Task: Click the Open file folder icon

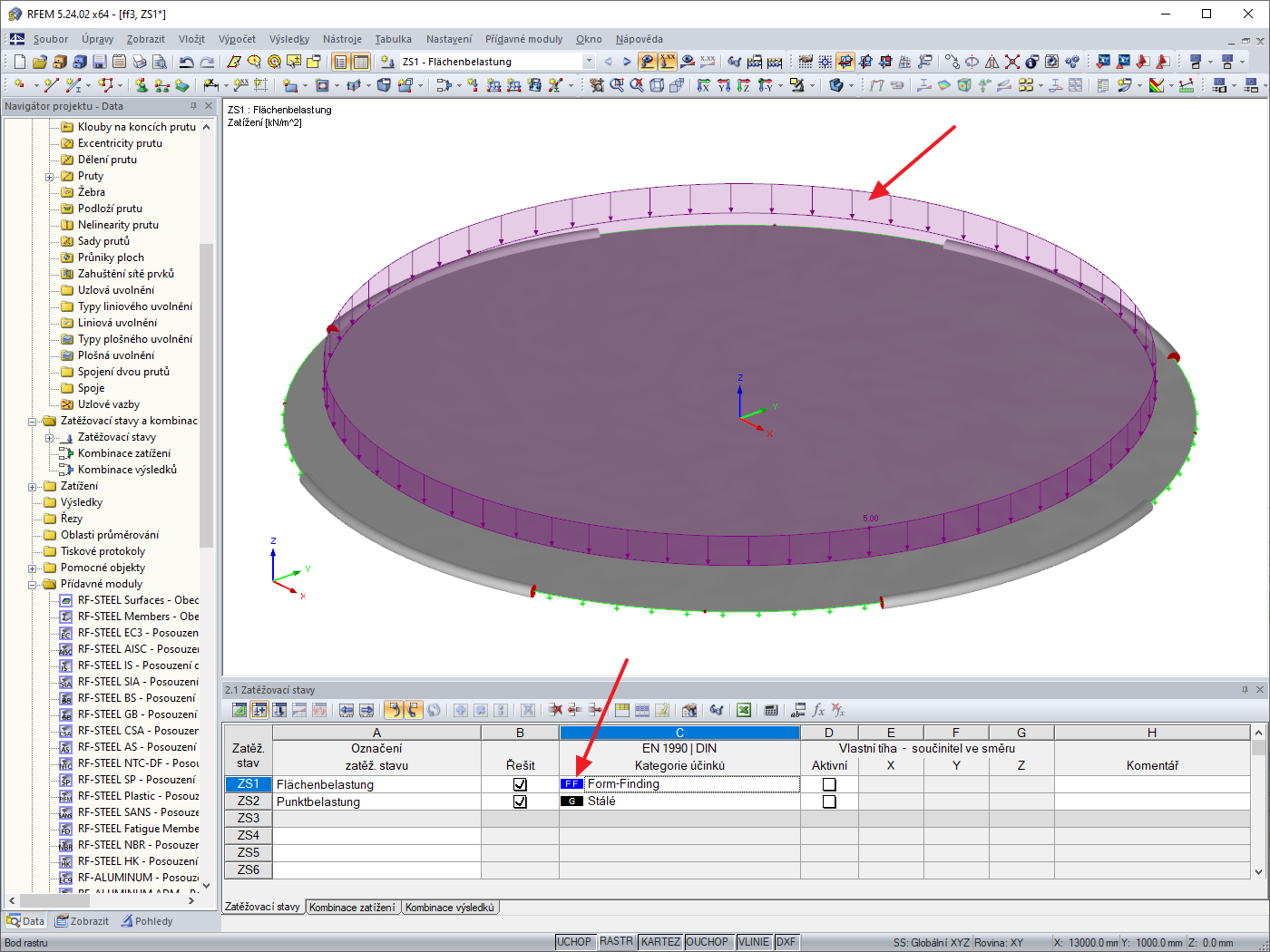Action: 39,62
